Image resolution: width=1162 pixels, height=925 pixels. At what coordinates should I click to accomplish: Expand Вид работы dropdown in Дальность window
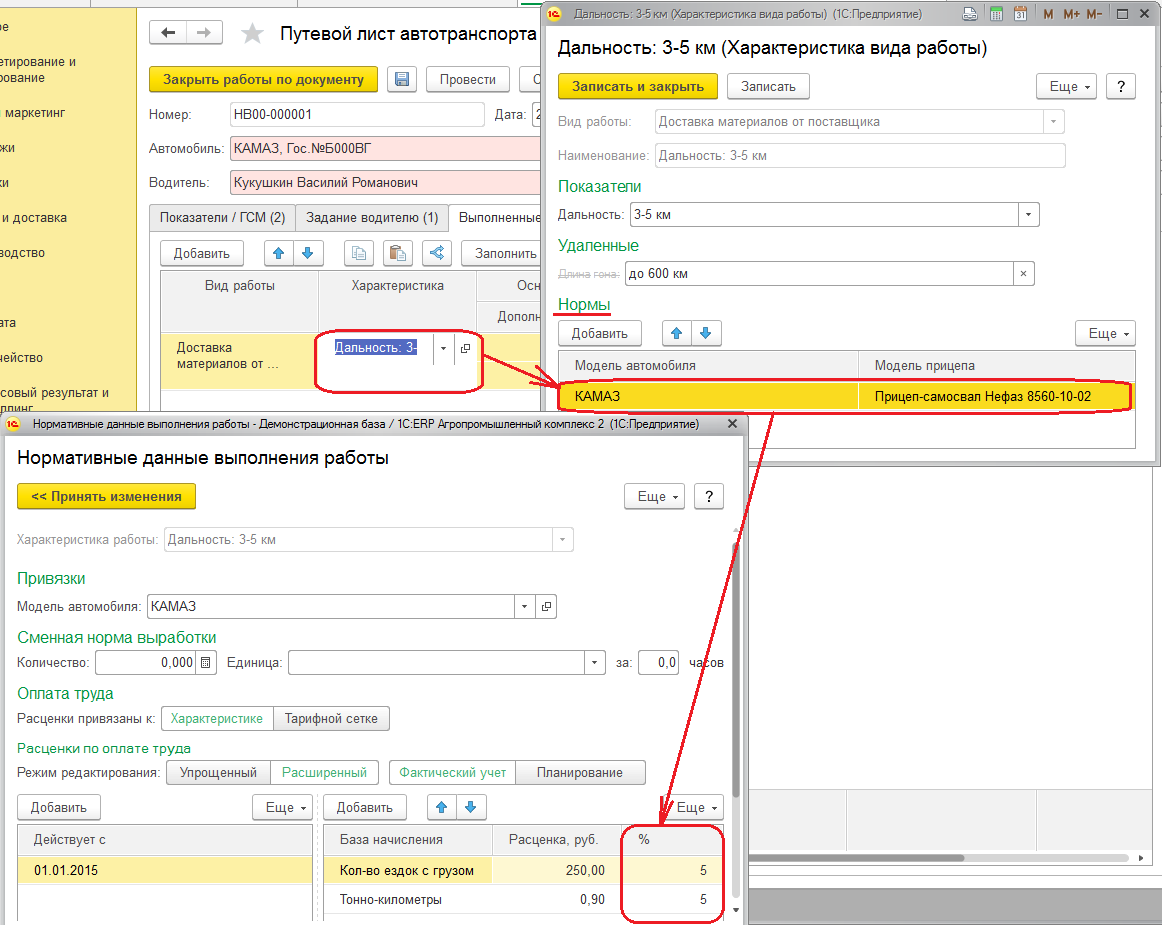pyautogui.click(x=1054, y=122)
